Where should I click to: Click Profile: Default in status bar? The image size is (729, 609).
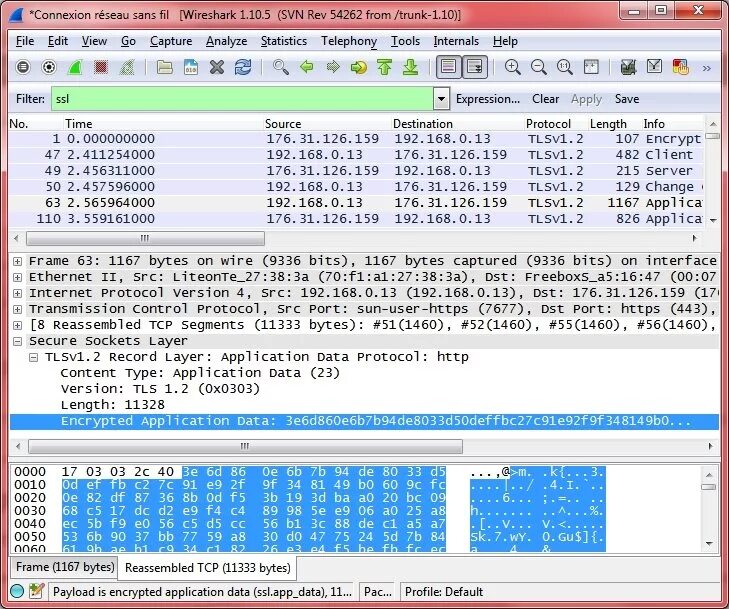pos(444,592)
